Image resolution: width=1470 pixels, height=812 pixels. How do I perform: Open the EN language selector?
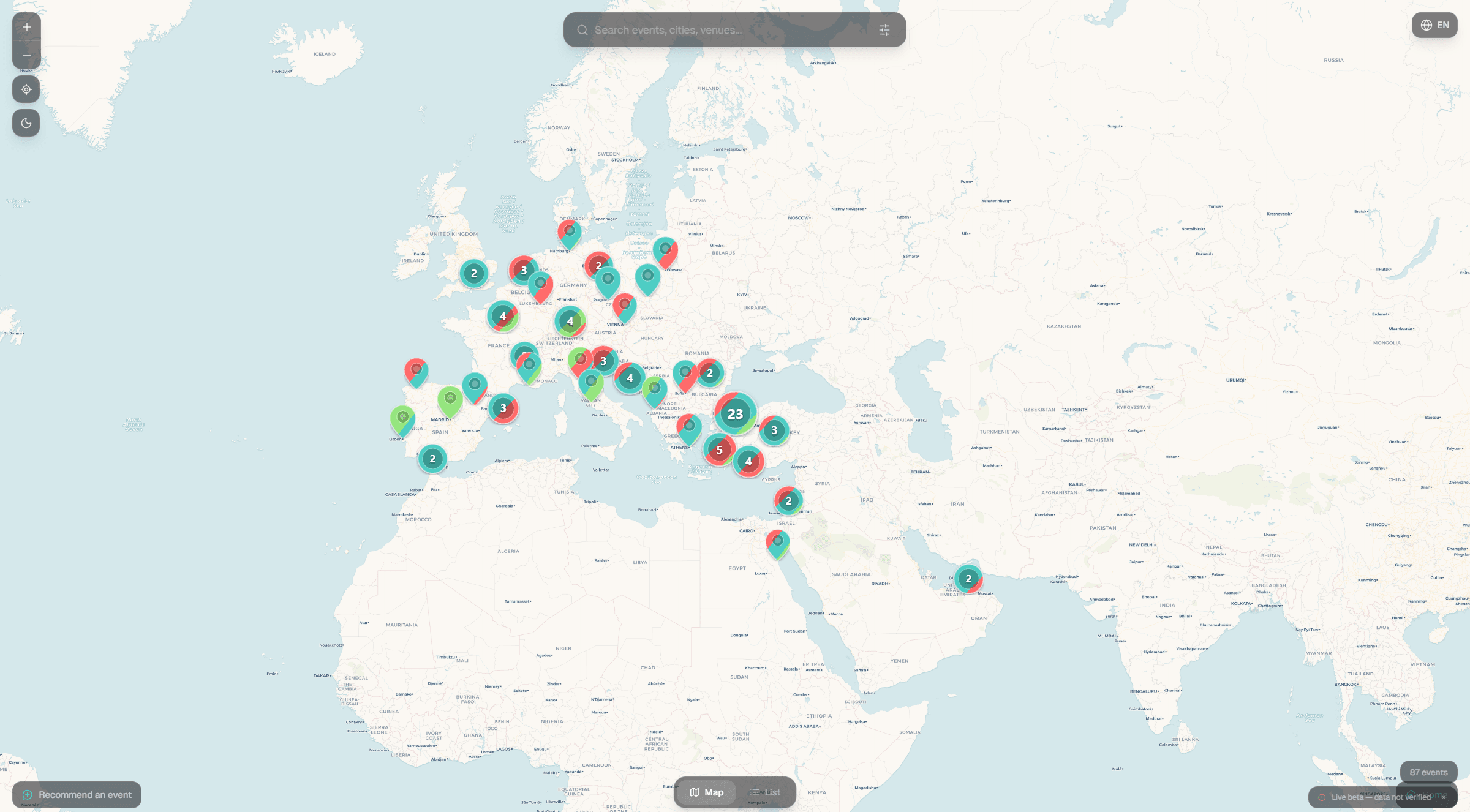1434,25
